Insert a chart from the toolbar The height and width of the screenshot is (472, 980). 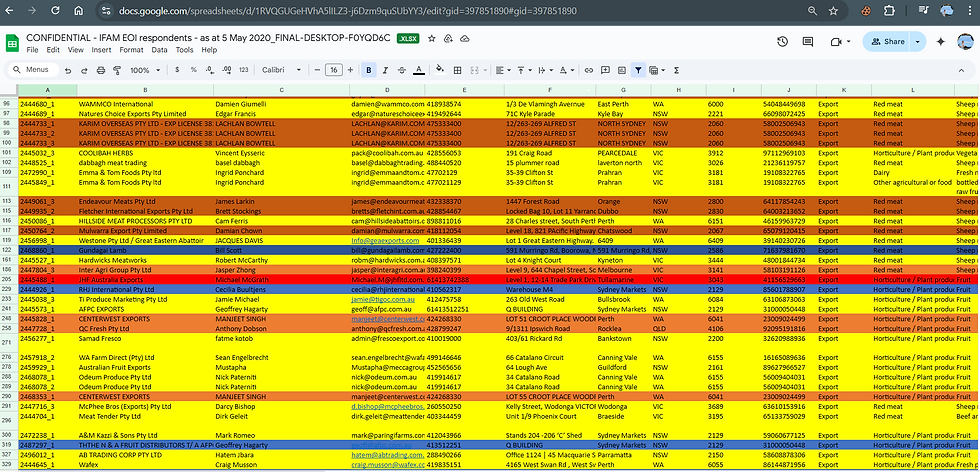[x=621, y=70]
